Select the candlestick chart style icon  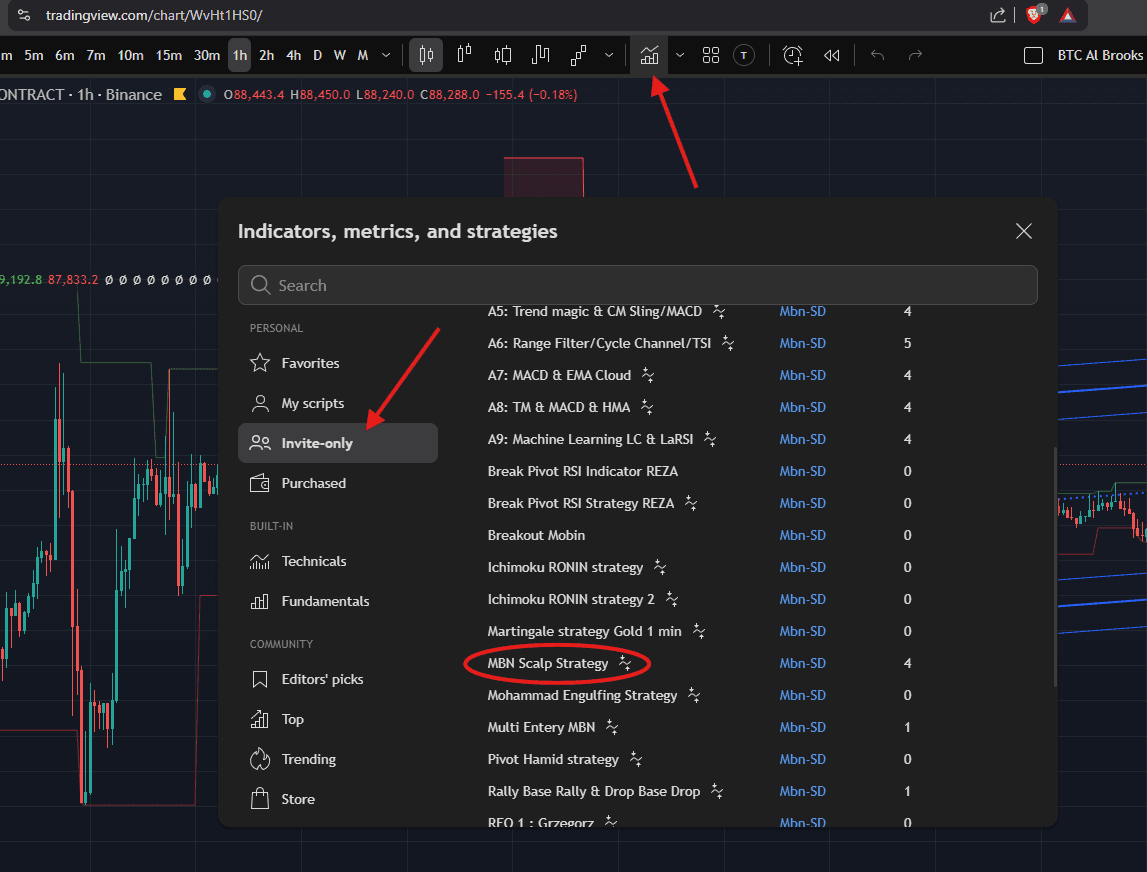(x=426, y=55)
